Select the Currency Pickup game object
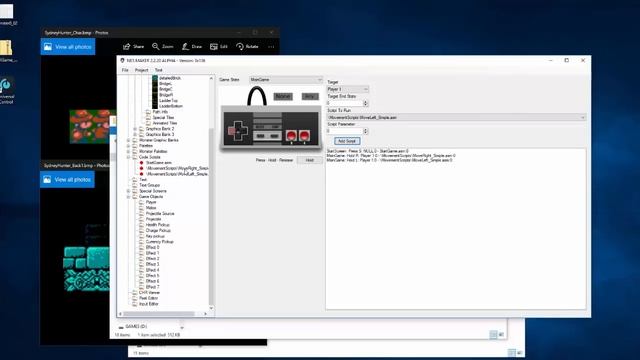 tap(160, 242)
